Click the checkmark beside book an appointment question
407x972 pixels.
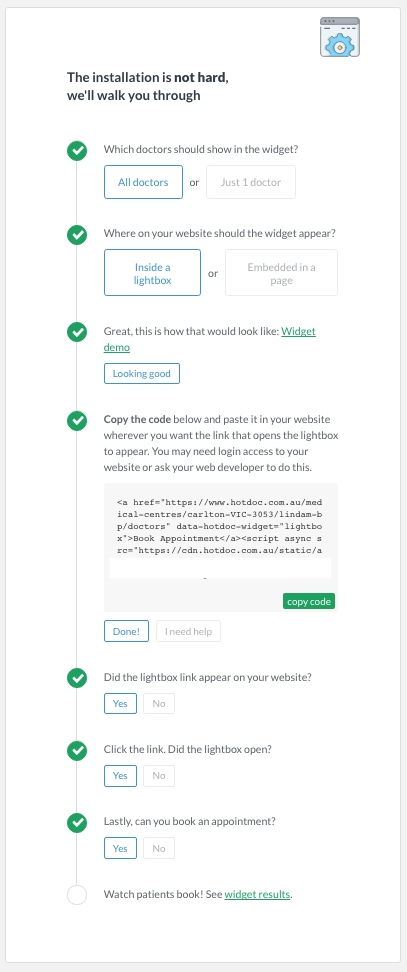pos(77,823)
